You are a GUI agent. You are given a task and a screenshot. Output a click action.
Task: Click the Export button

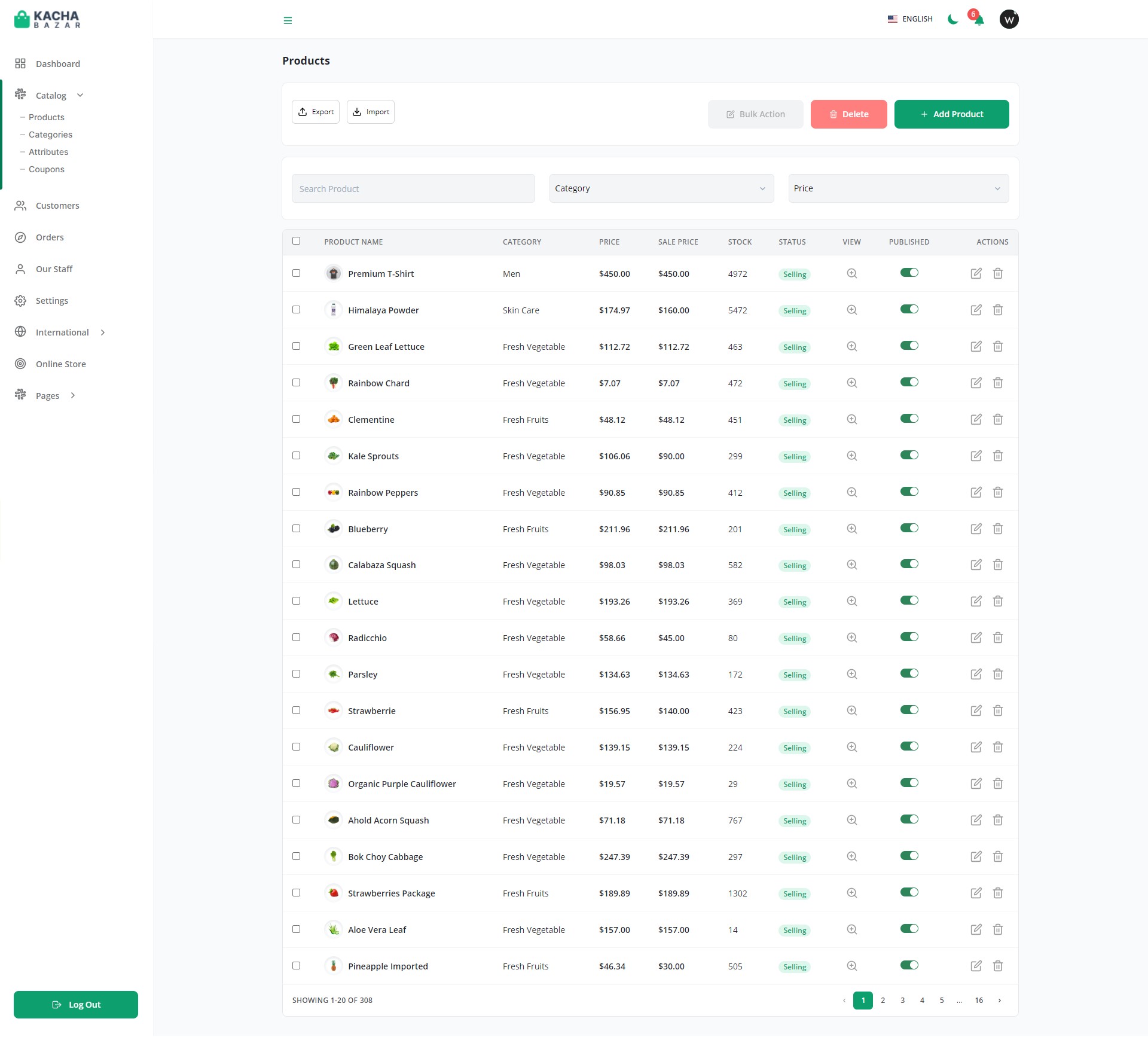[315, 111]
